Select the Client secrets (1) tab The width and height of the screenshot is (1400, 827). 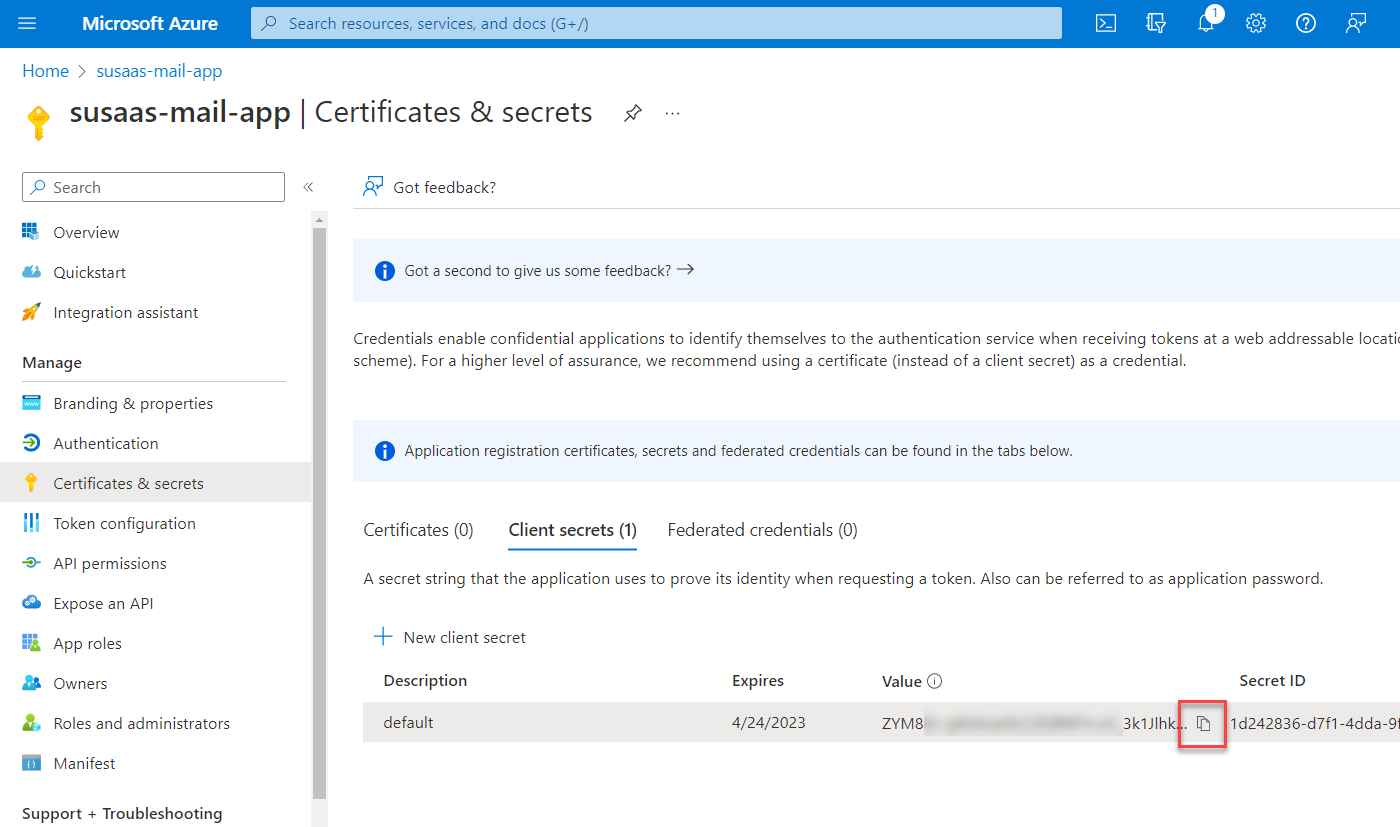pyautogui.click(x=573, y=530)
